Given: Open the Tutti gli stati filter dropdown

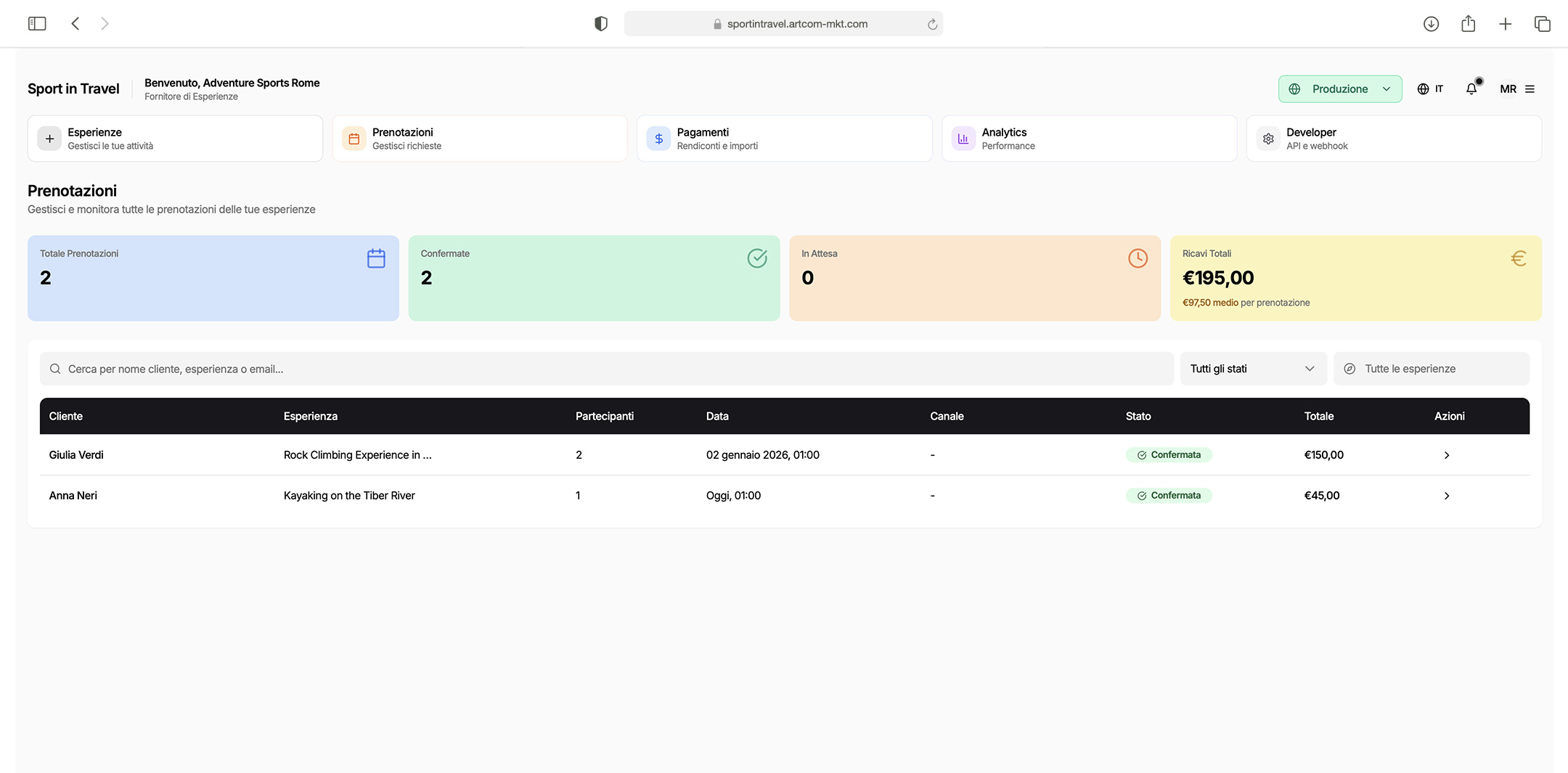Looking at the screenshot, I should [x=1252, y=369].
